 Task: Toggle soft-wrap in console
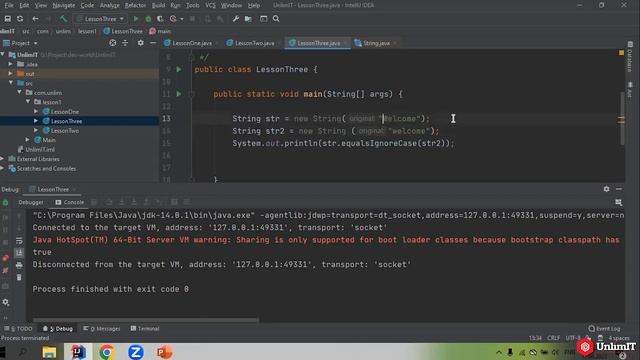click(x=19, y=241)
